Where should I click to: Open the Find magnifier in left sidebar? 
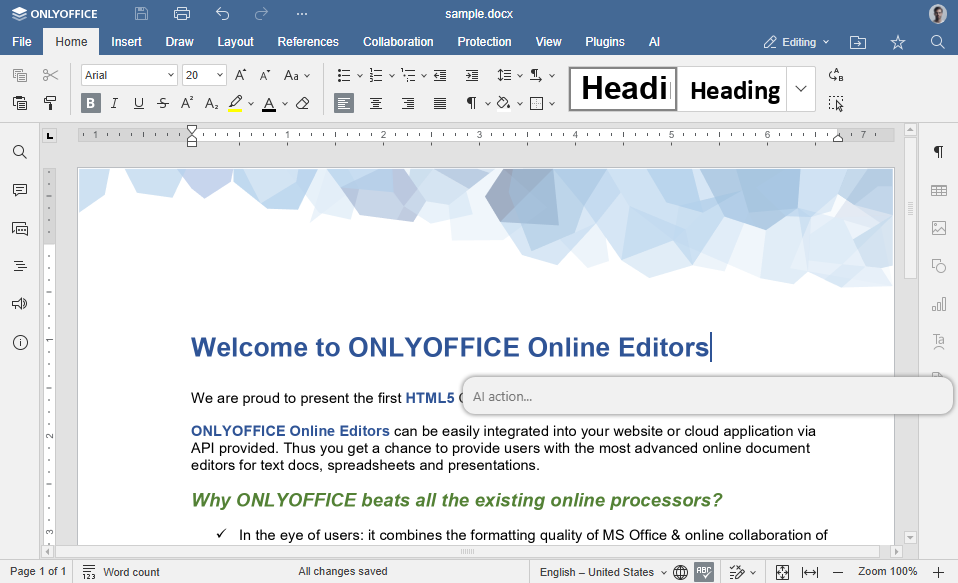[x=20, y=152]
